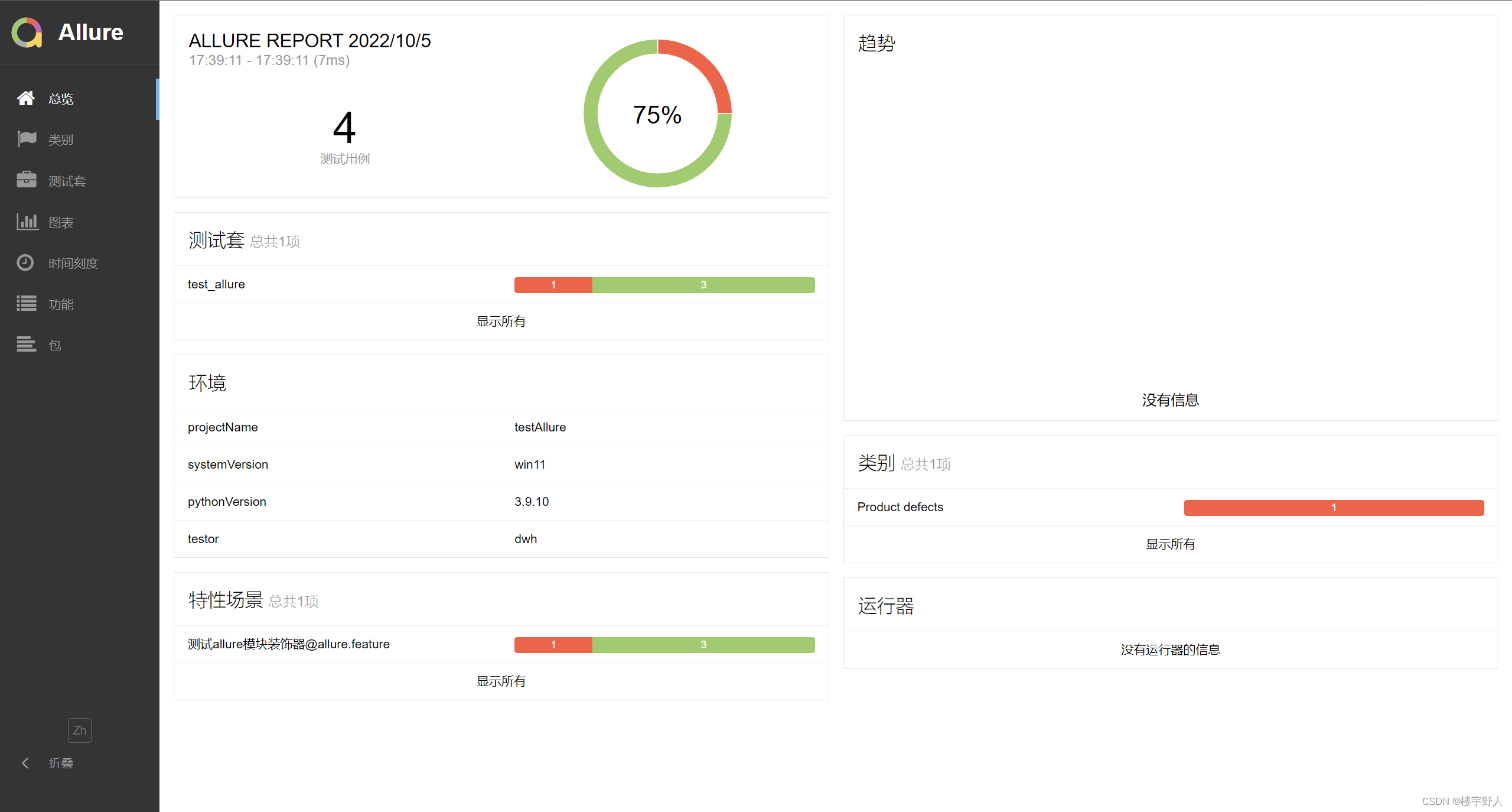Click the clock icon for 时间刻度

(x=25, y=262)
